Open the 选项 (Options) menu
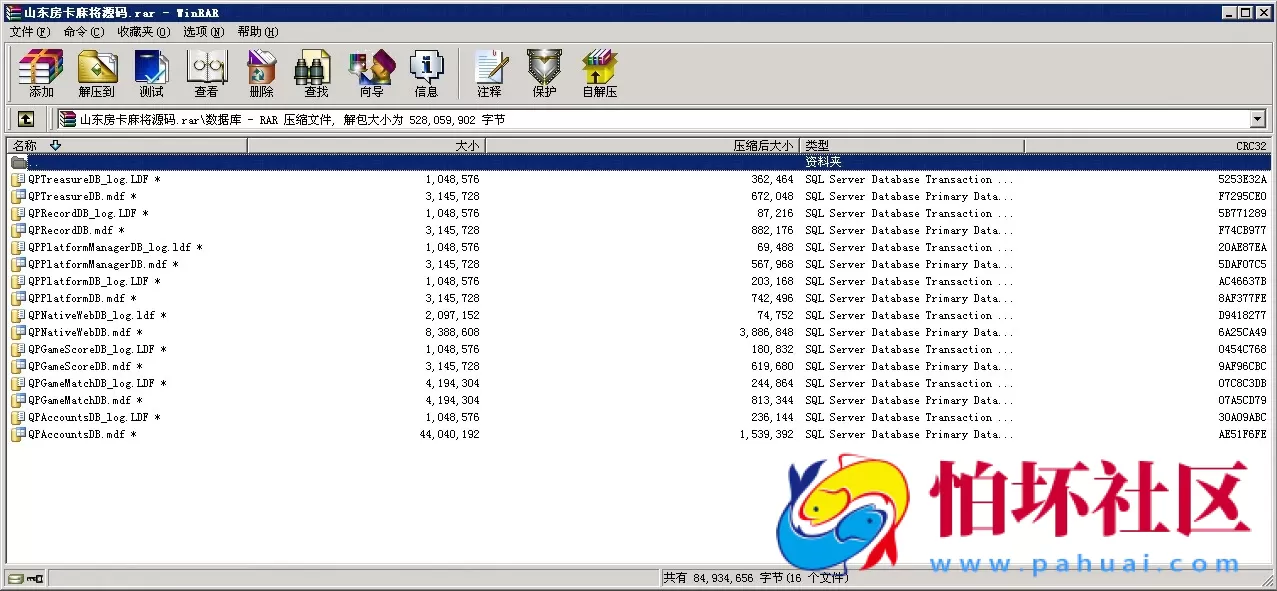The height and width of the screenshot is (591, 1277). (203, 32)
